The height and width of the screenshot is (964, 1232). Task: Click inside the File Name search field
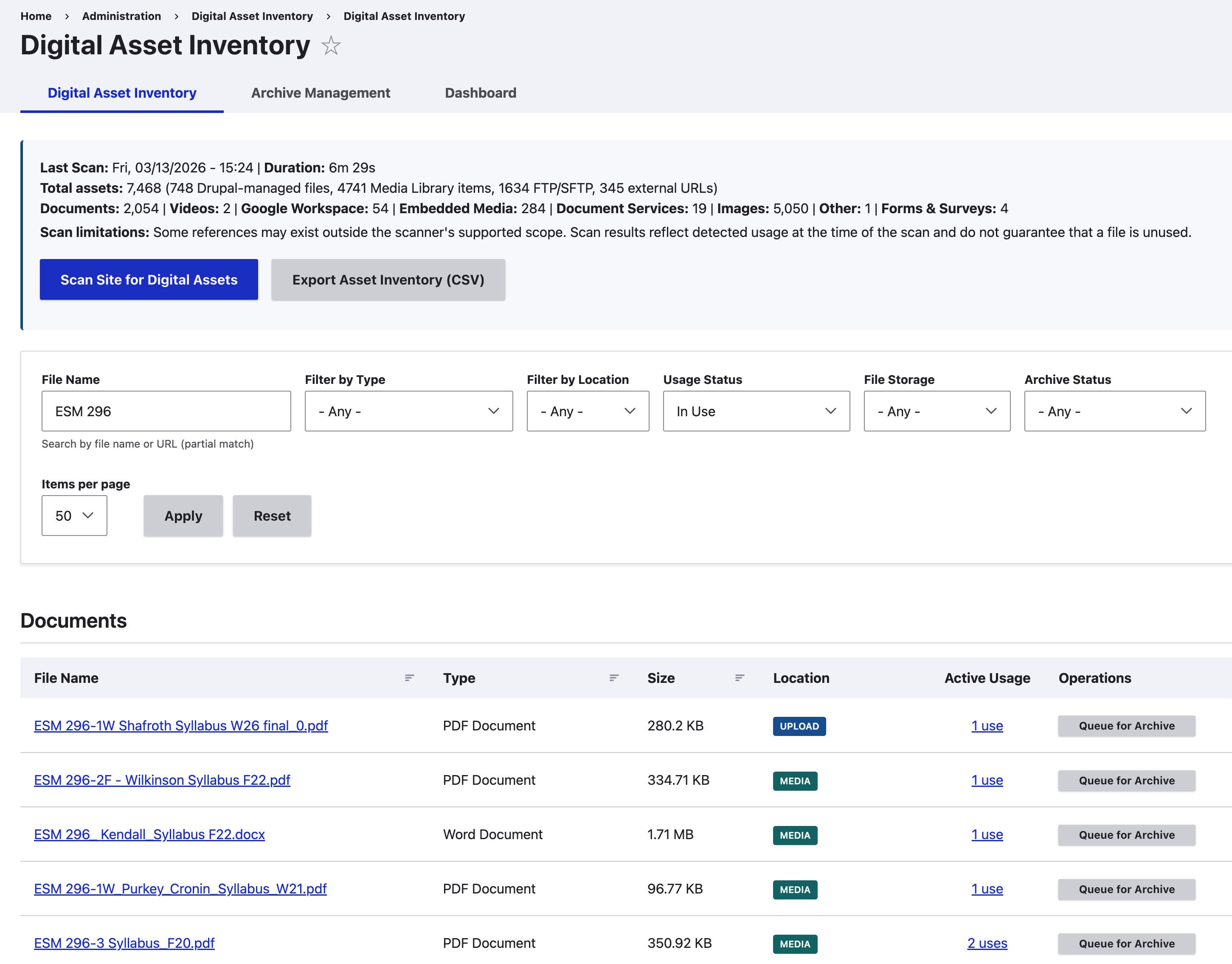click(x=166, y=411)
